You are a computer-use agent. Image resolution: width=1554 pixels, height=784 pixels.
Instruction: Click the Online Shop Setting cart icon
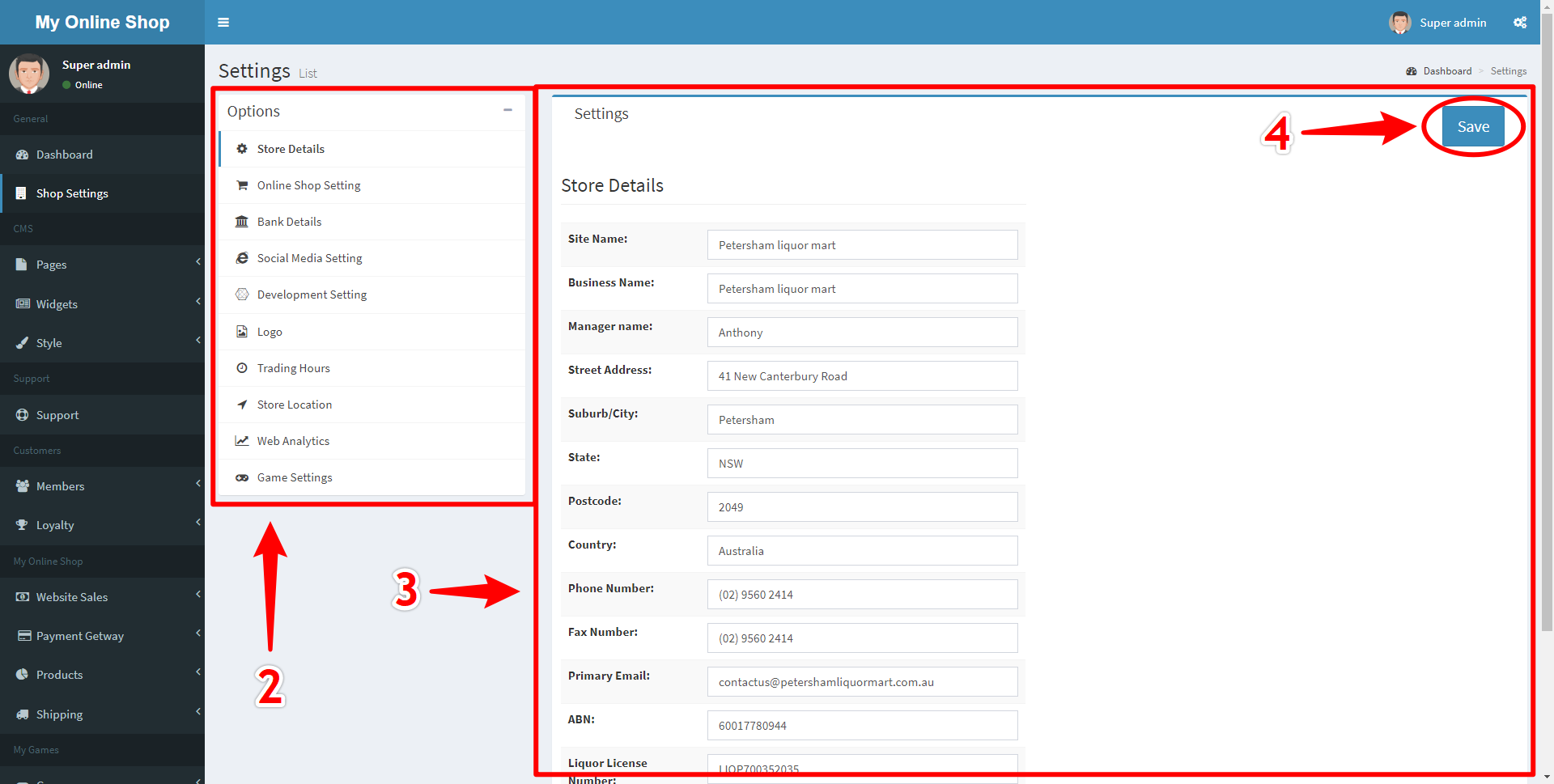[242, 185]
